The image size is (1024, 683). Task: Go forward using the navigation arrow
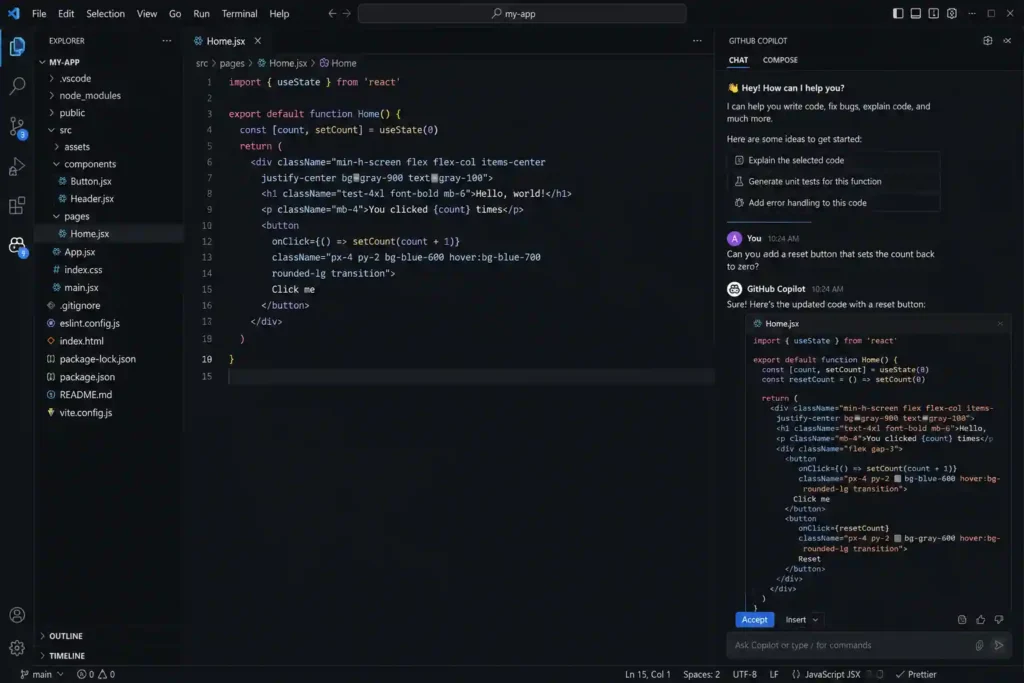[x=347, y=13]
